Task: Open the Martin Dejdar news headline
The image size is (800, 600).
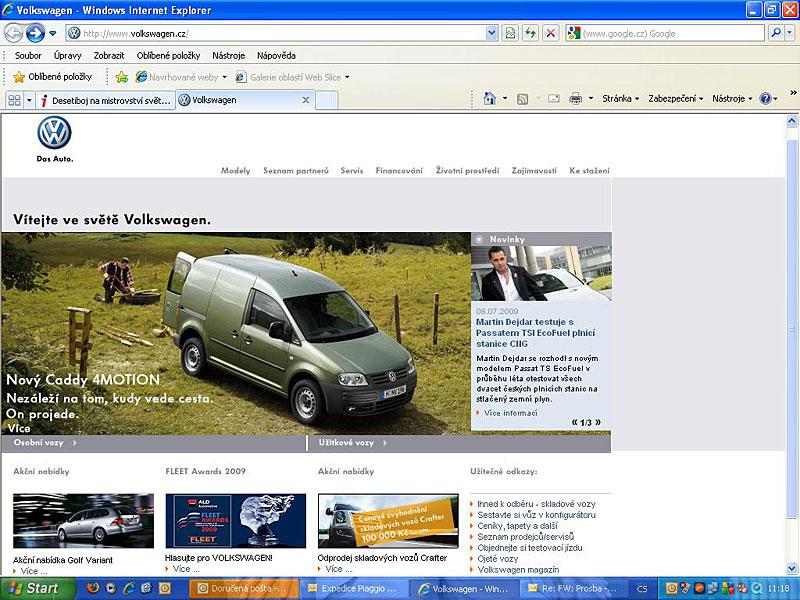Action: (x=536, y=333)
